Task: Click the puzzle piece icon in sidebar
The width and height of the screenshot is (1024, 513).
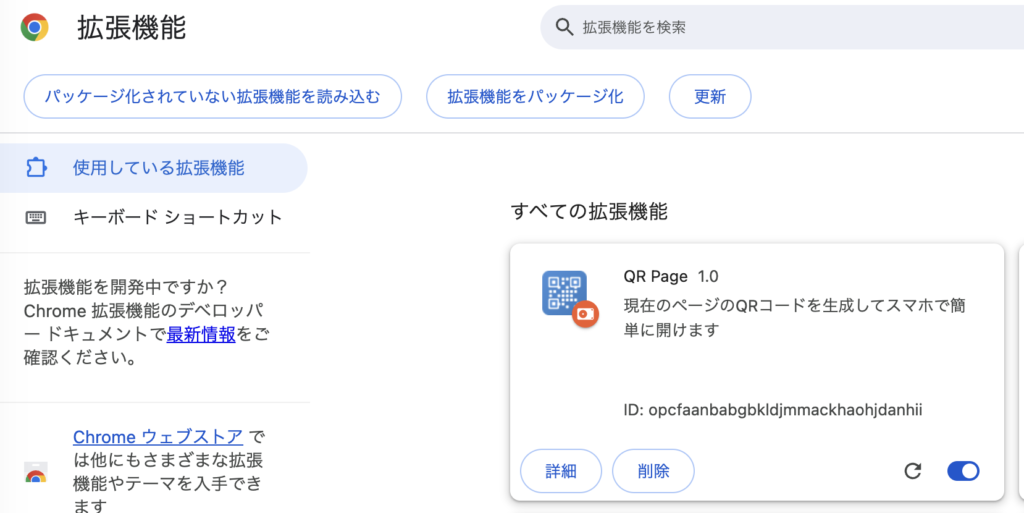Action: click(36, 168)
